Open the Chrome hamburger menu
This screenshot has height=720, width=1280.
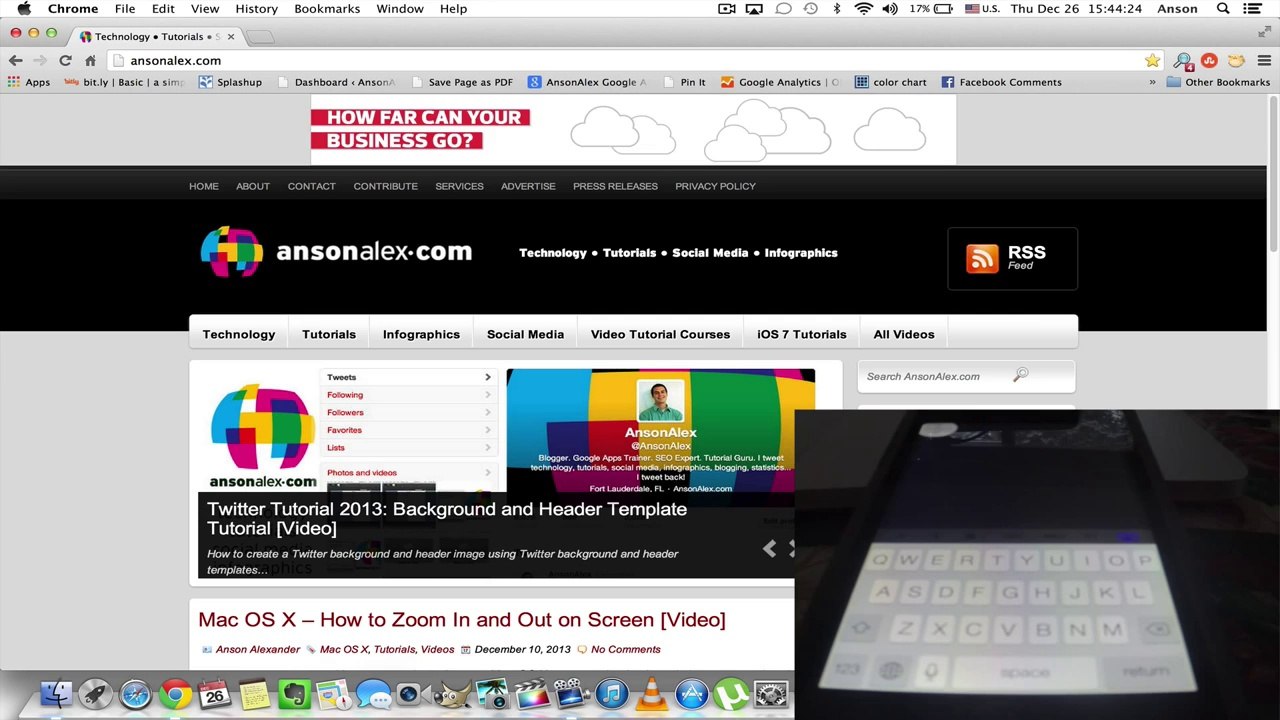[x=1264, y=60]
